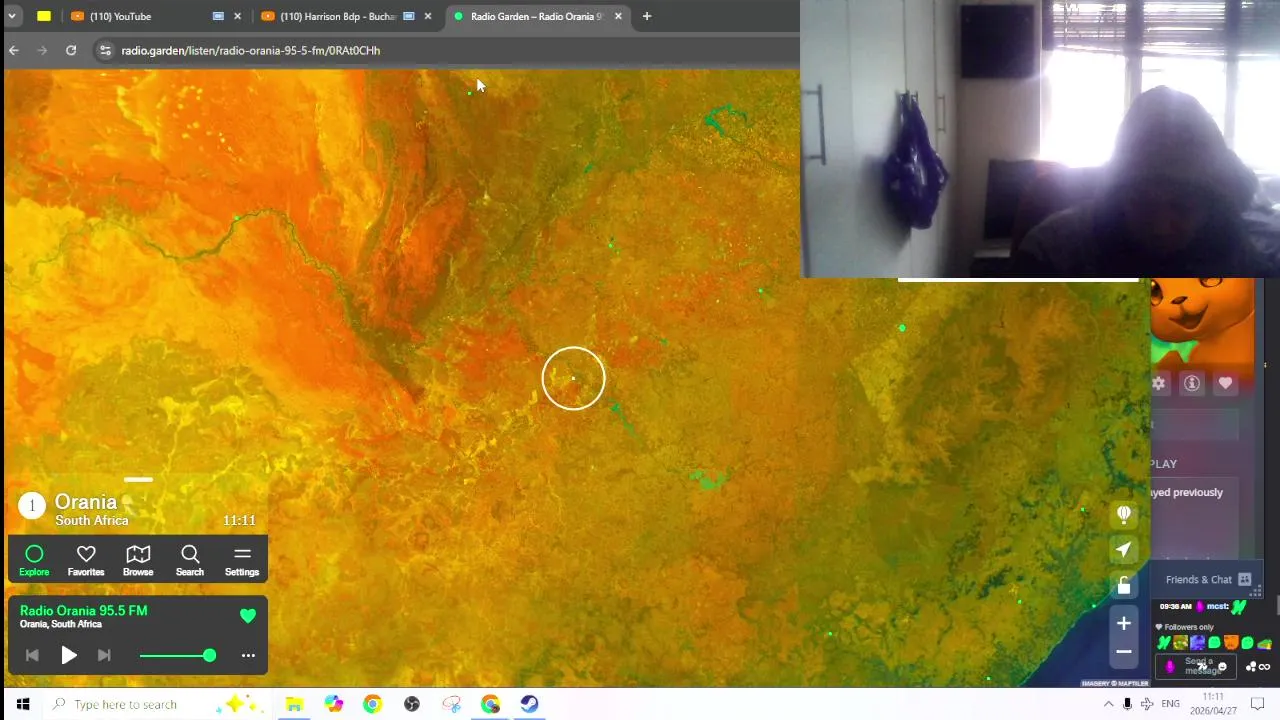Play Radio Orania 95.5 FM
The height and width of the screenshot is (720, 1280).
pyautogui.click(x=69, y=655)
